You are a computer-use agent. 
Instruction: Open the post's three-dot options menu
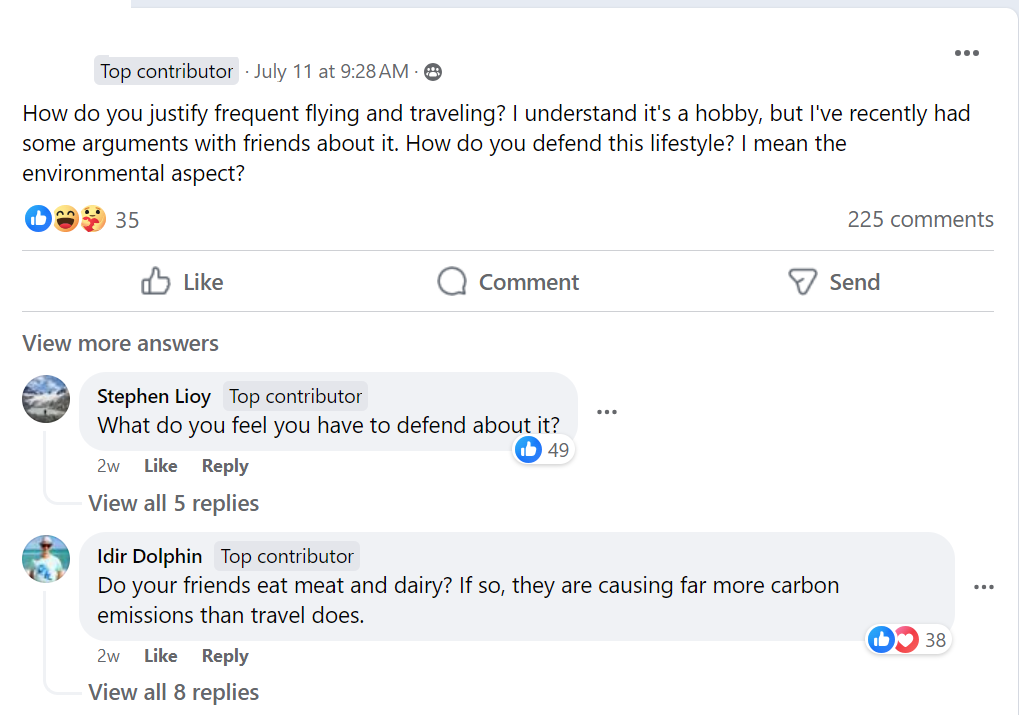point(966,53)
